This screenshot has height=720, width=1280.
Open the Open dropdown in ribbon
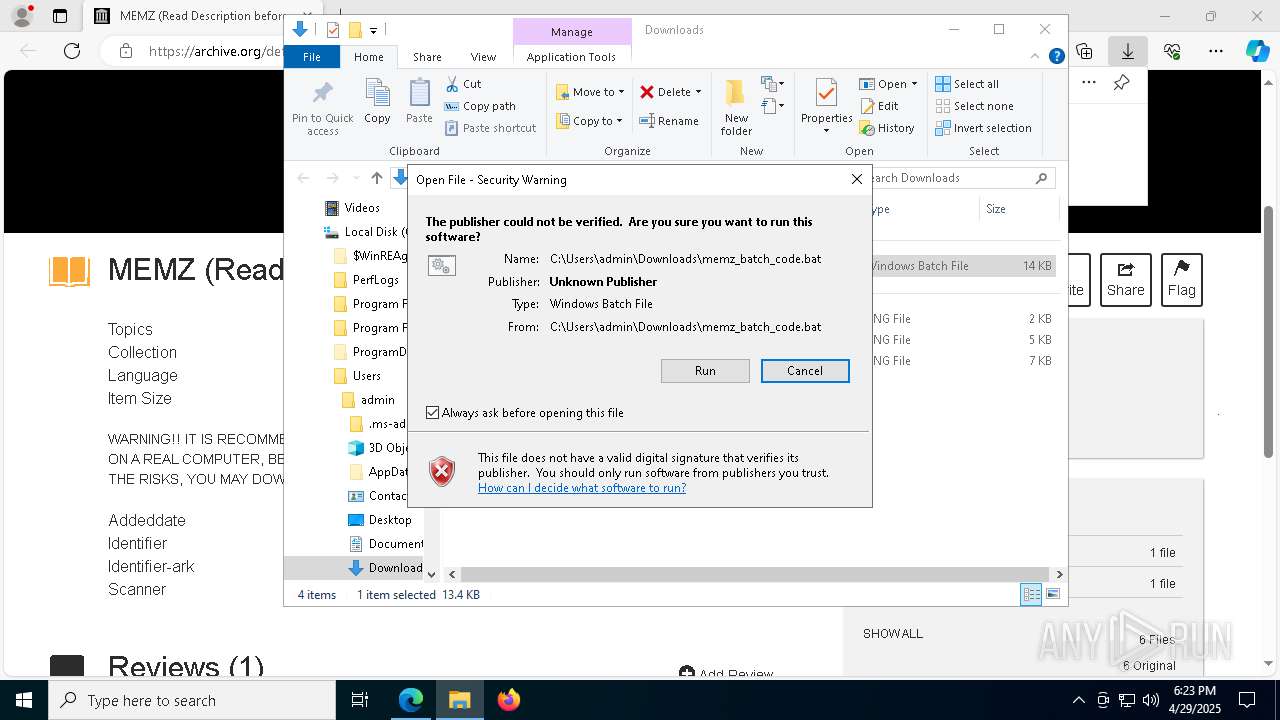pos(888,84)
